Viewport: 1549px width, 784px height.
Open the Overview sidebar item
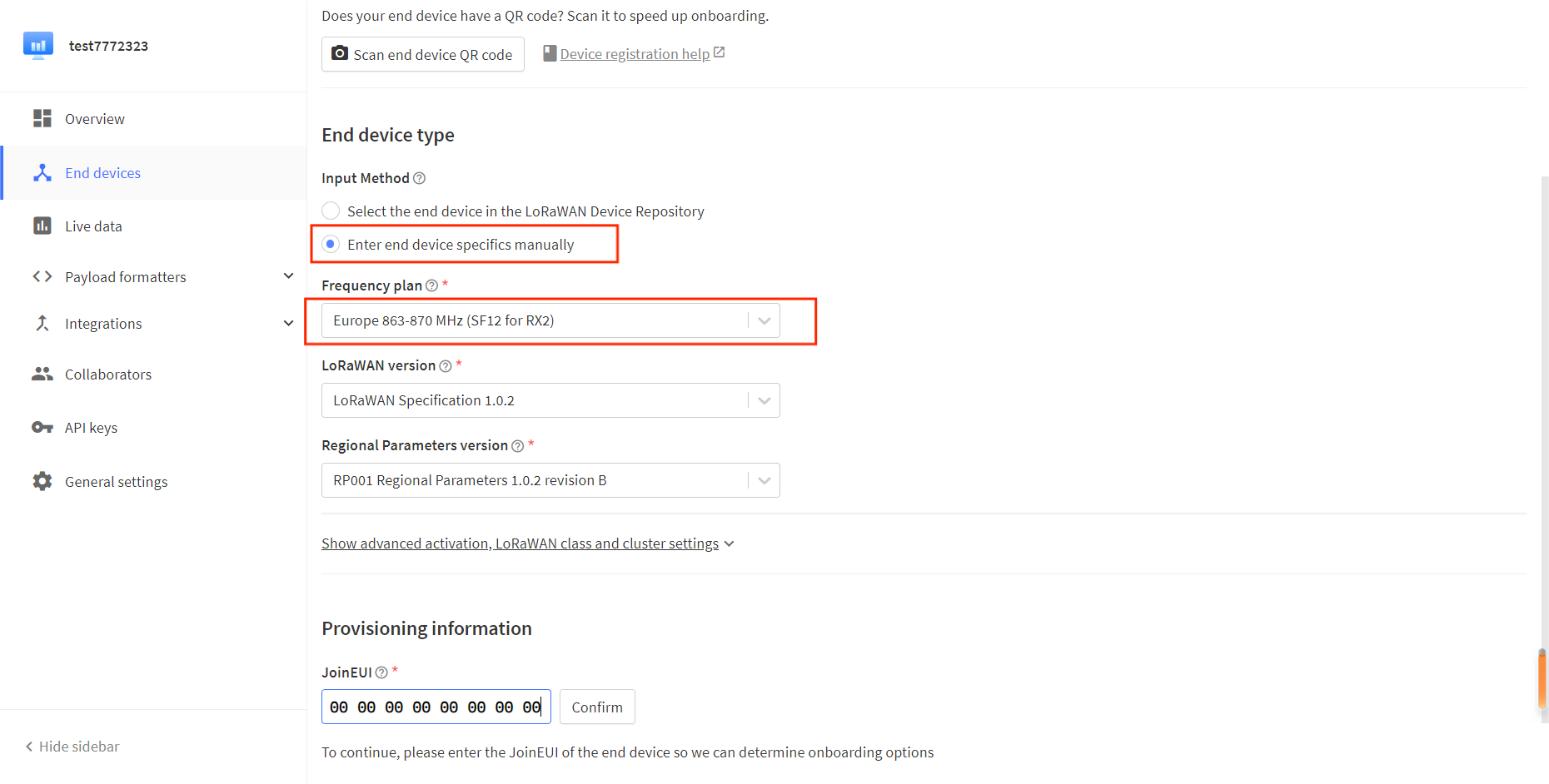pyautogui.click(x=95, y=119)
